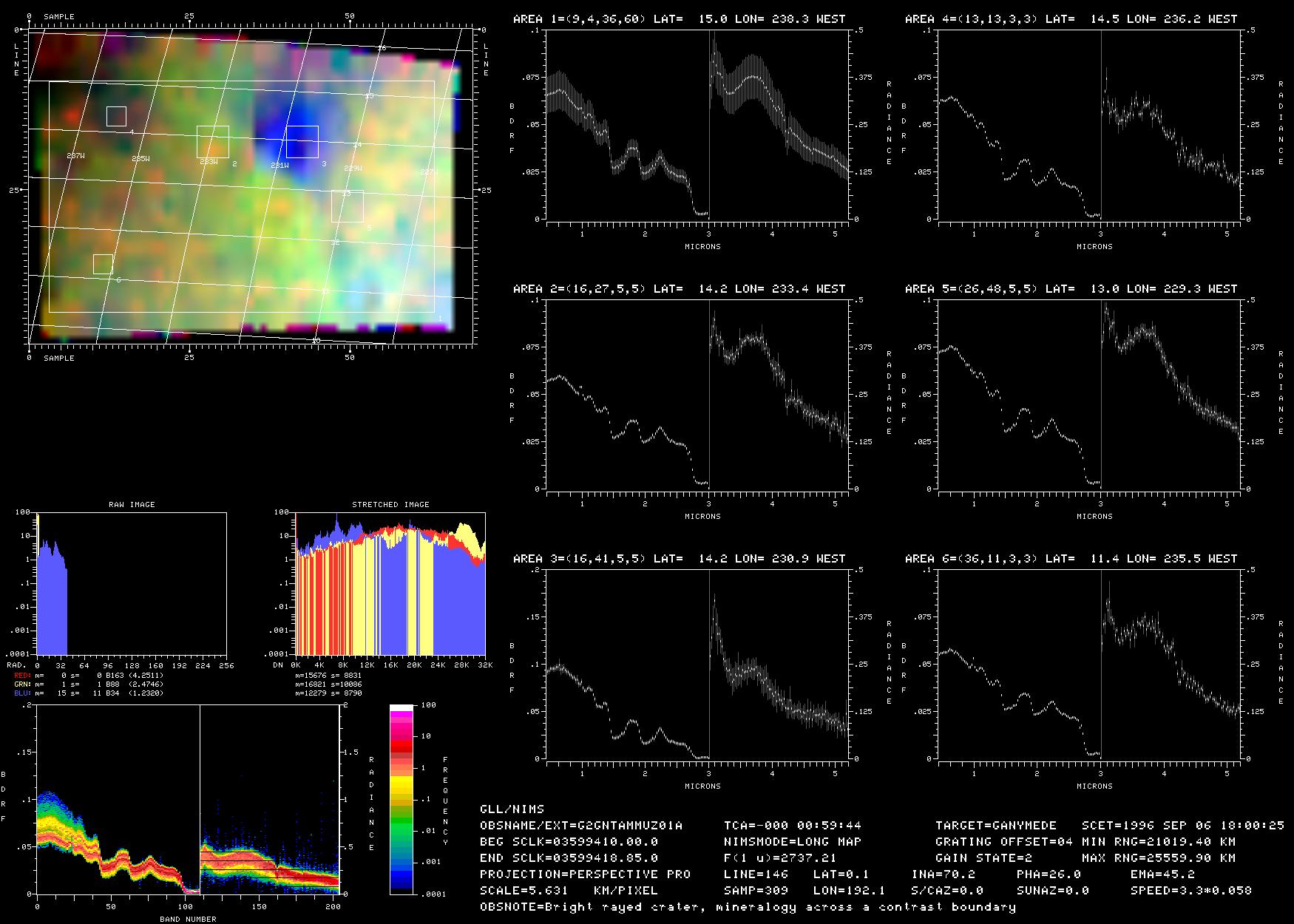Click the RED channel statistics line
1294x924 pixels.
(89, 675)
